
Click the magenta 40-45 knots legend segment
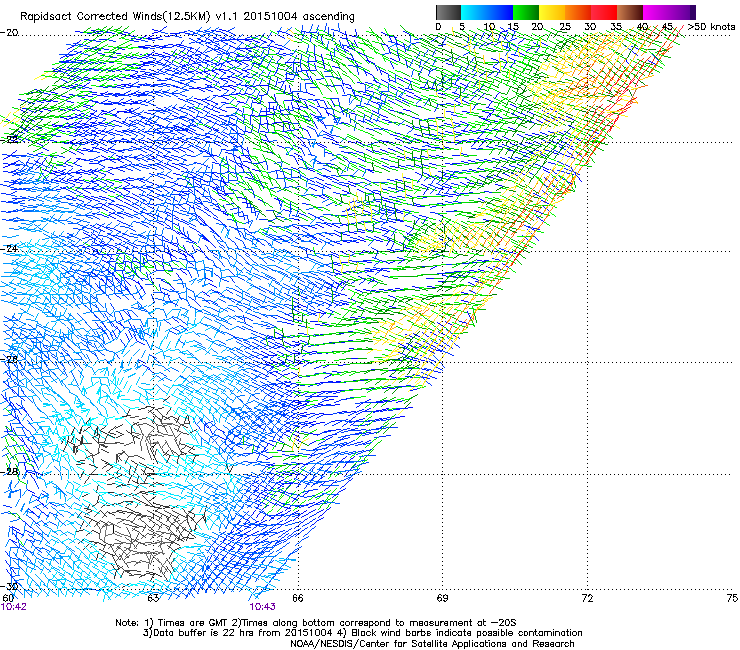[656, 12]
